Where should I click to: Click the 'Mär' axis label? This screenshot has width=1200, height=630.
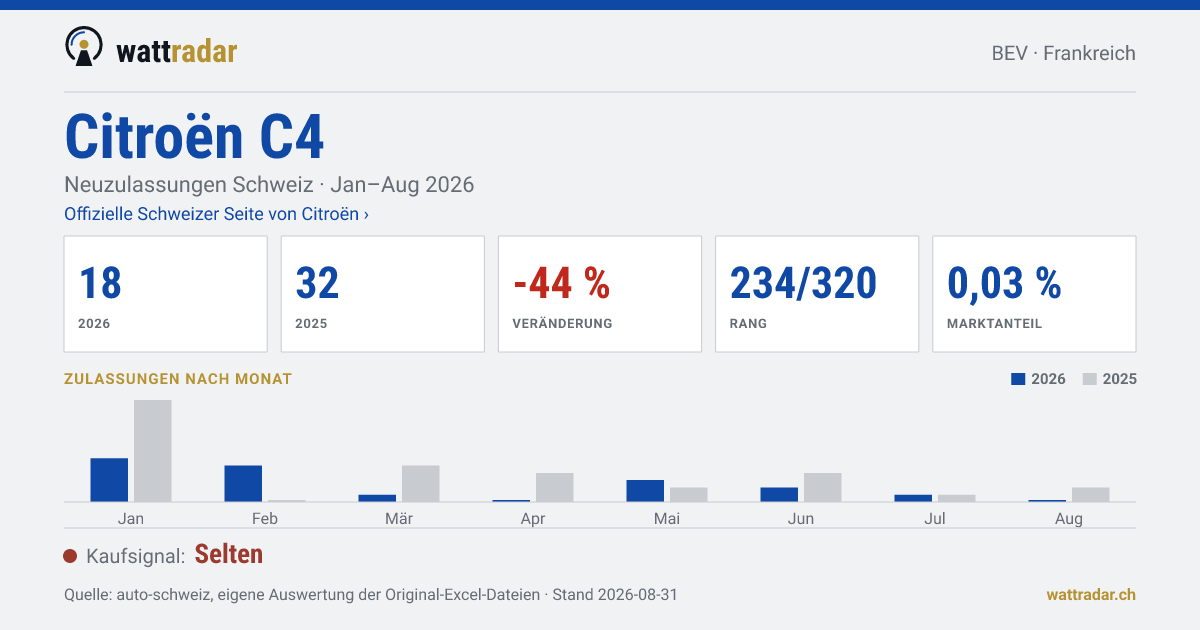pos(399,519)
